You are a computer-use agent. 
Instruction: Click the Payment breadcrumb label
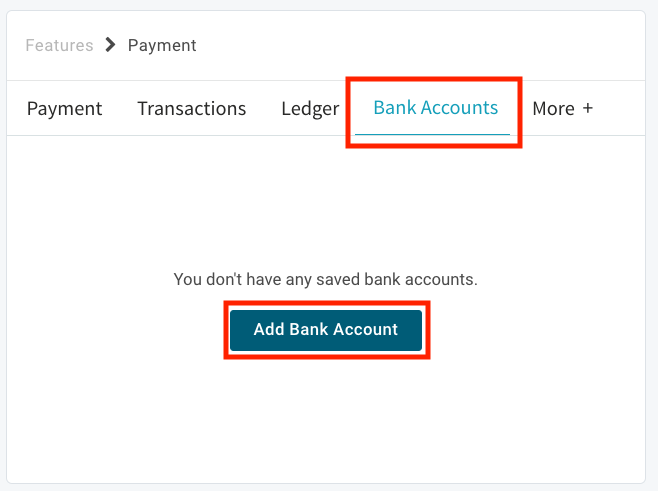pyautogui.click(x=162, y=45)
